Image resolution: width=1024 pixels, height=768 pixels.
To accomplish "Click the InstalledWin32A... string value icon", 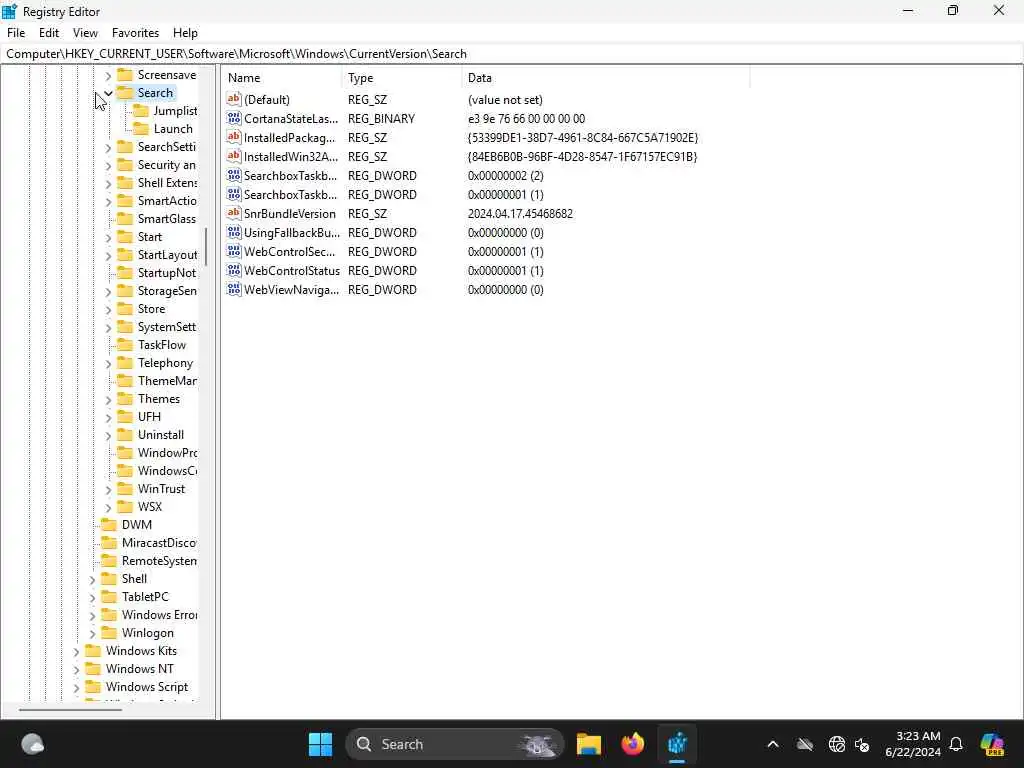I will point(234,156).
